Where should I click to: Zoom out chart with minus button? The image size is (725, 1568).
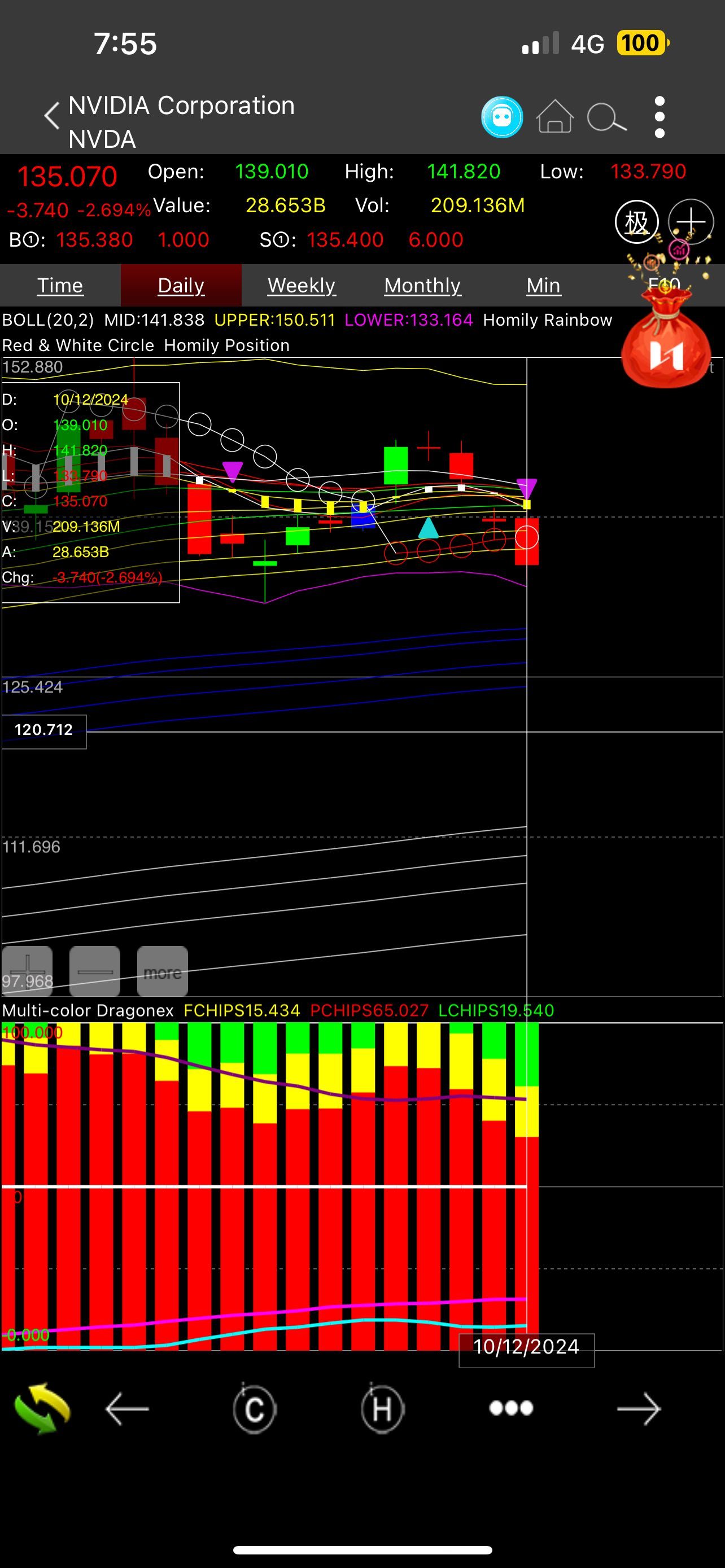[x=95, y=971]
